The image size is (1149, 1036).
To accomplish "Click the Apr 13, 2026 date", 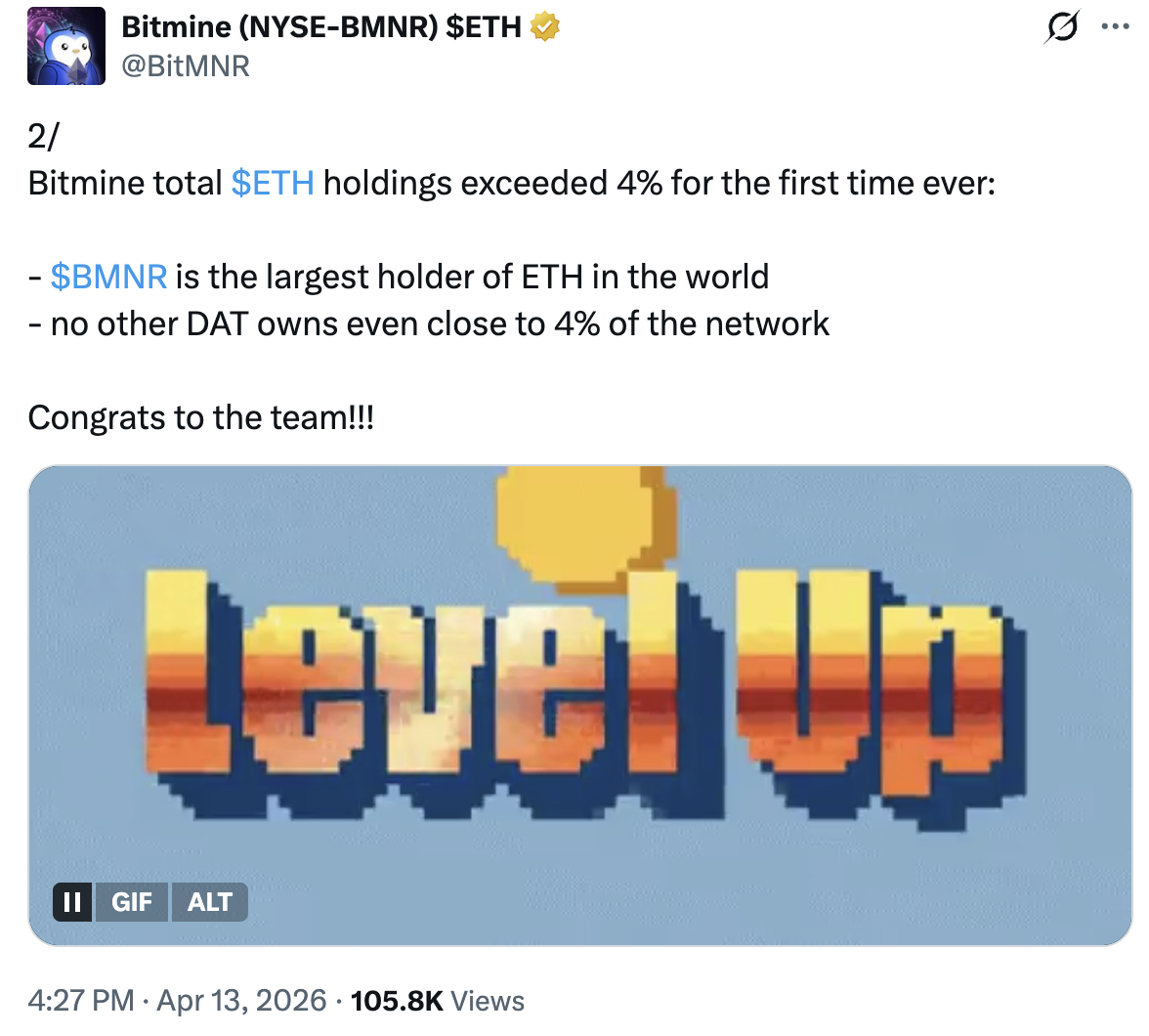I will coord(242,1001).
